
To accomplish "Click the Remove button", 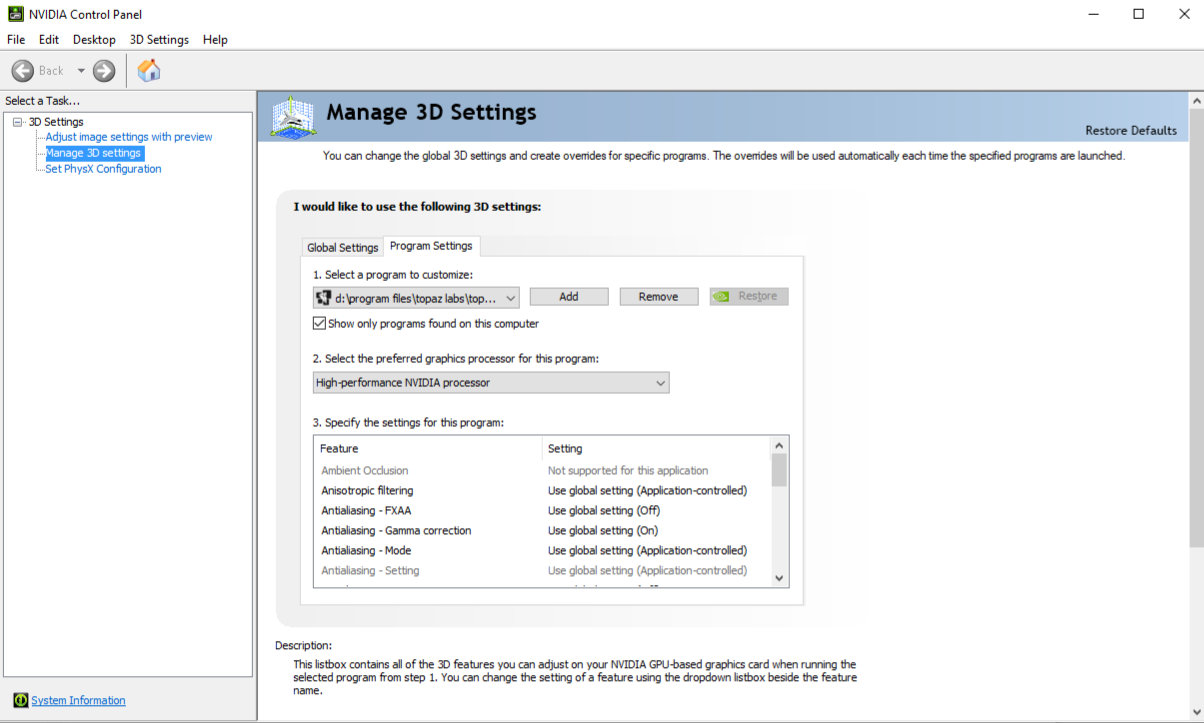I will (x=658, y=297).
